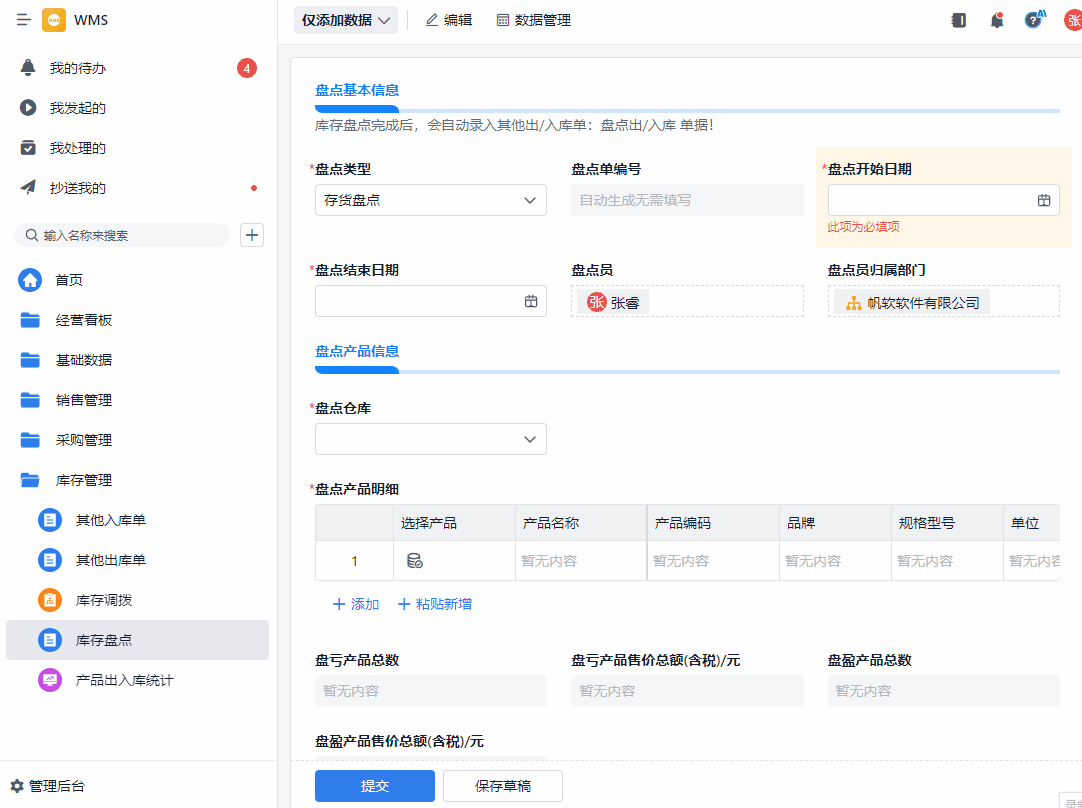Open 产品出入库统计 dashboard icon
The height and width of the screenshot is (808, 1082).
pos(50,680)
